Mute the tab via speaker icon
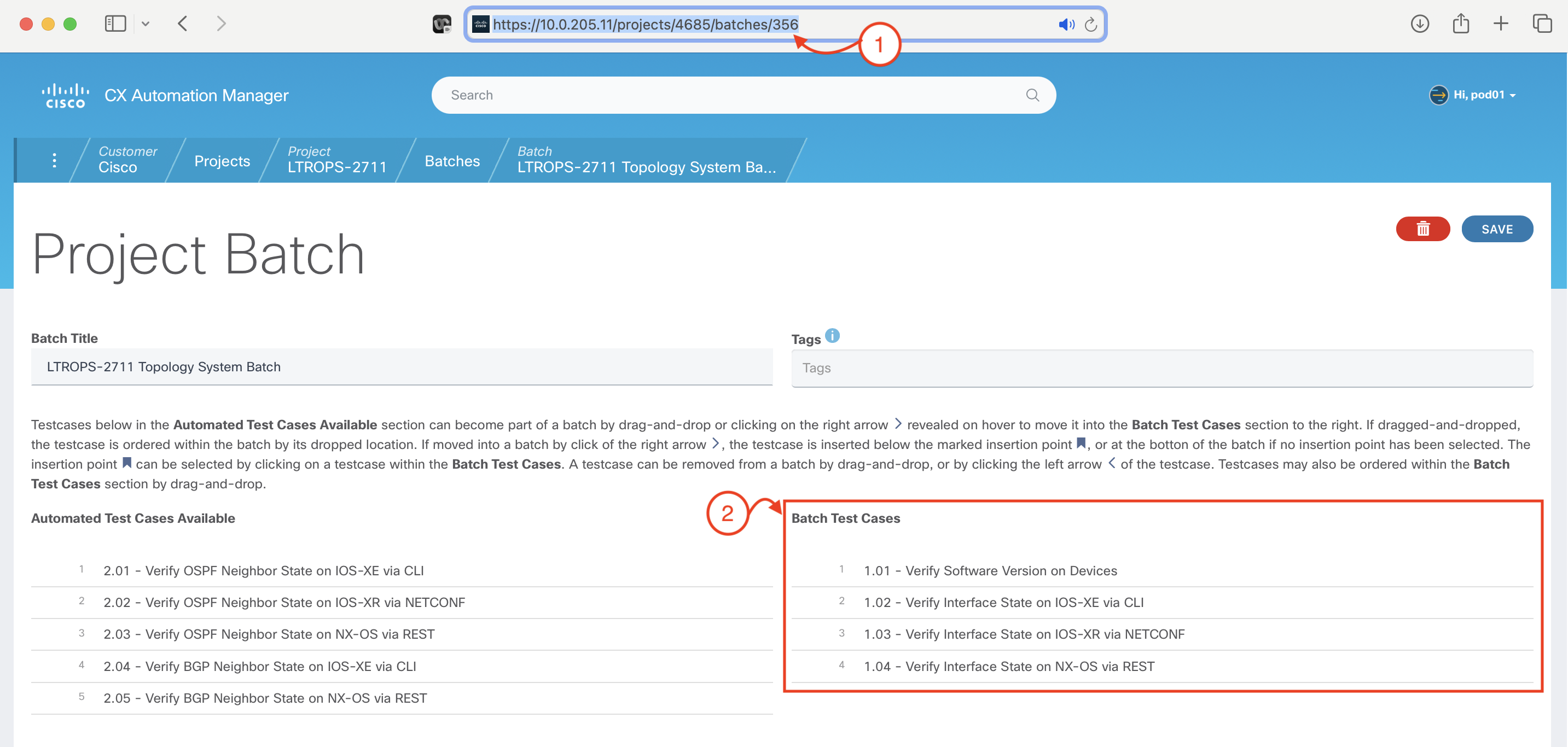The width and height of the screenshot is (1568, 747). (1065, 24)
